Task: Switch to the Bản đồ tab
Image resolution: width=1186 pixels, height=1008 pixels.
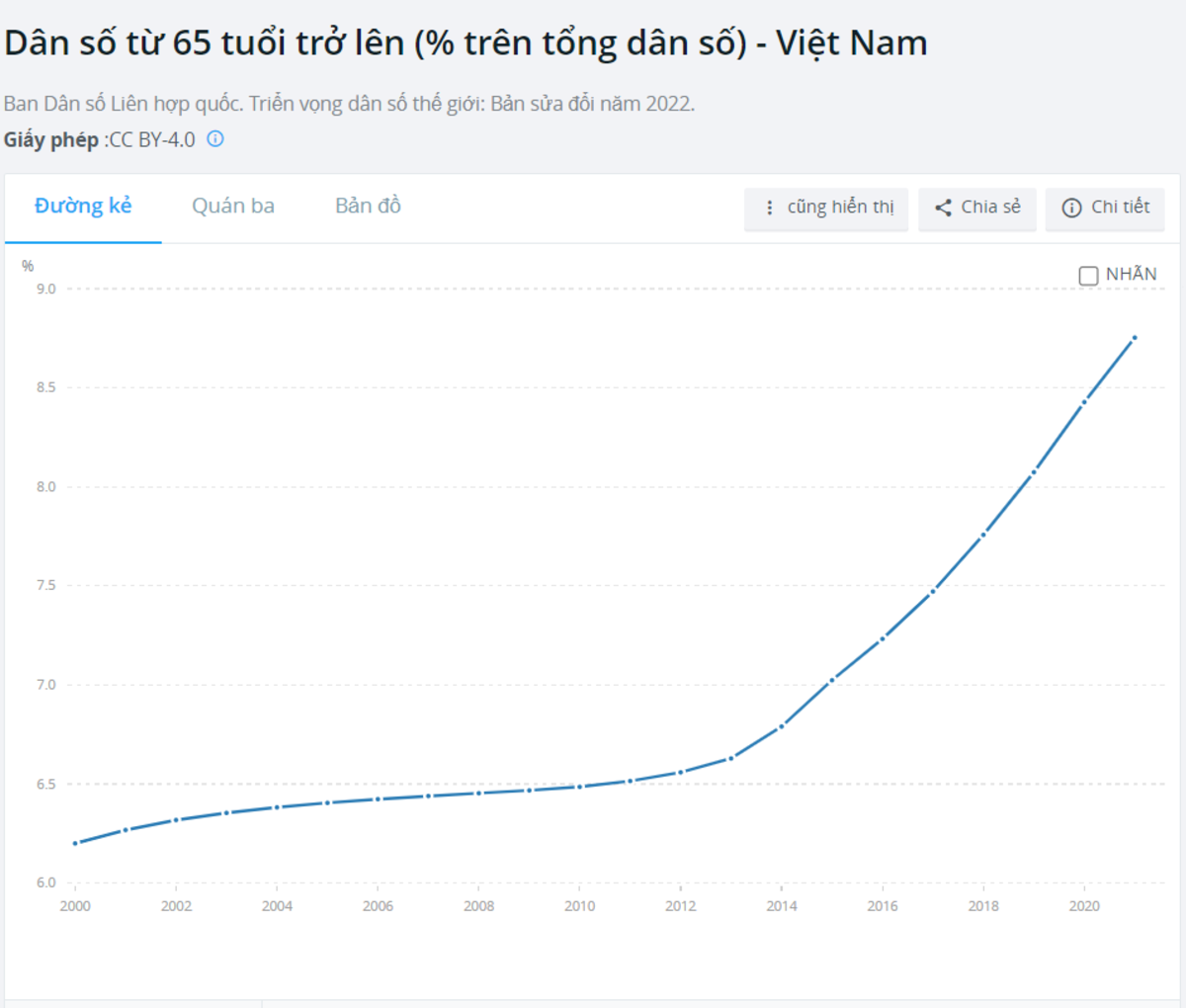Action: click(x=368, y=206)
